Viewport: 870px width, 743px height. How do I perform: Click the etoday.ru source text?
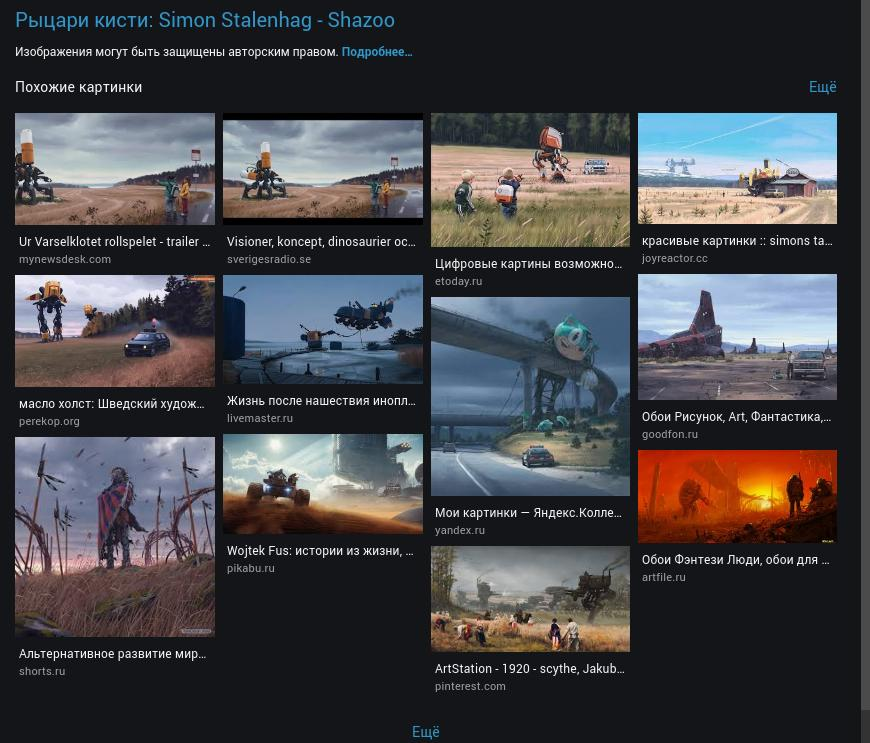[459, 281]
